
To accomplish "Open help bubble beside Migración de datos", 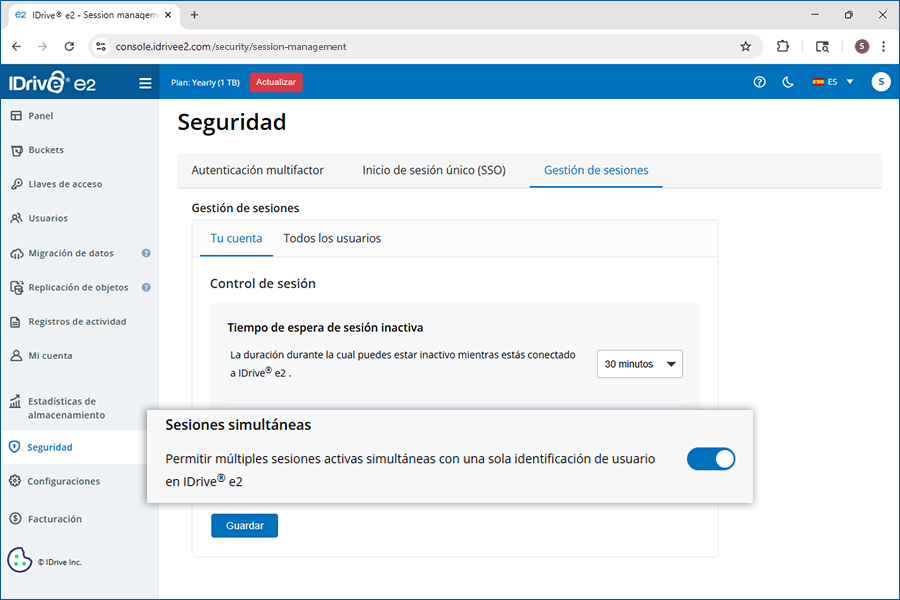I will click(146, 253).
